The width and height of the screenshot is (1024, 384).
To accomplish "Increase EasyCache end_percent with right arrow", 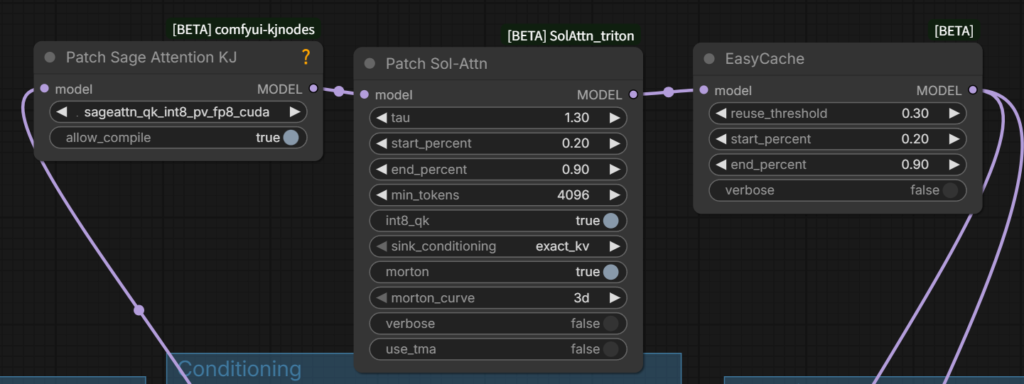I will 954,165.
